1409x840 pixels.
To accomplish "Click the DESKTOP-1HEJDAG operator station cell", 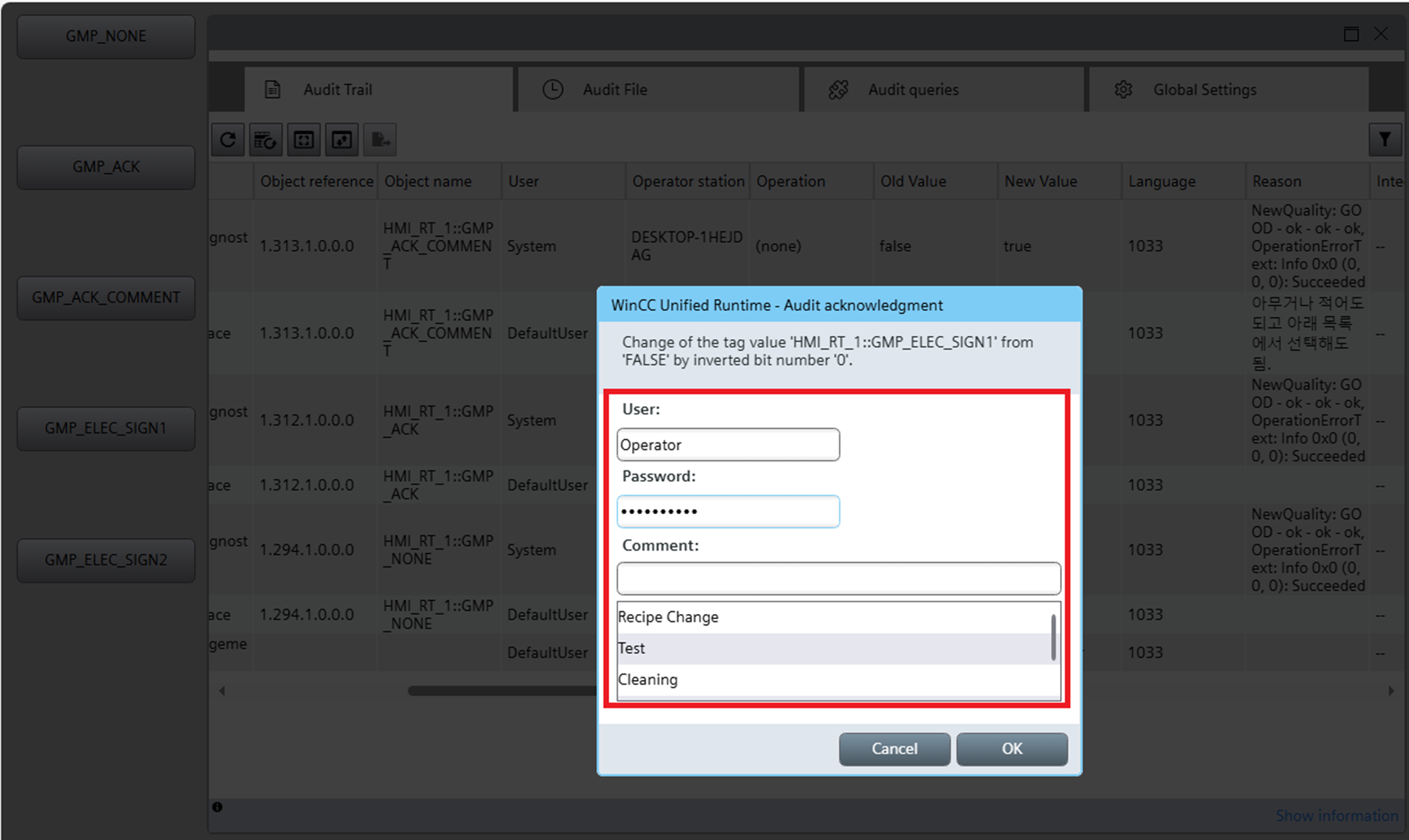I will coord(687,246).
